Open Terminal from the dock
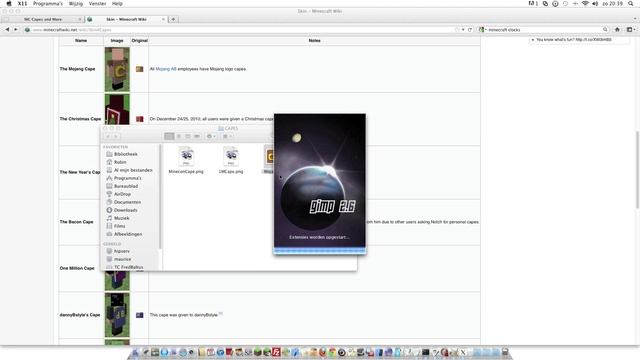The height and width of the screenshot is (360, 640). 426,352
